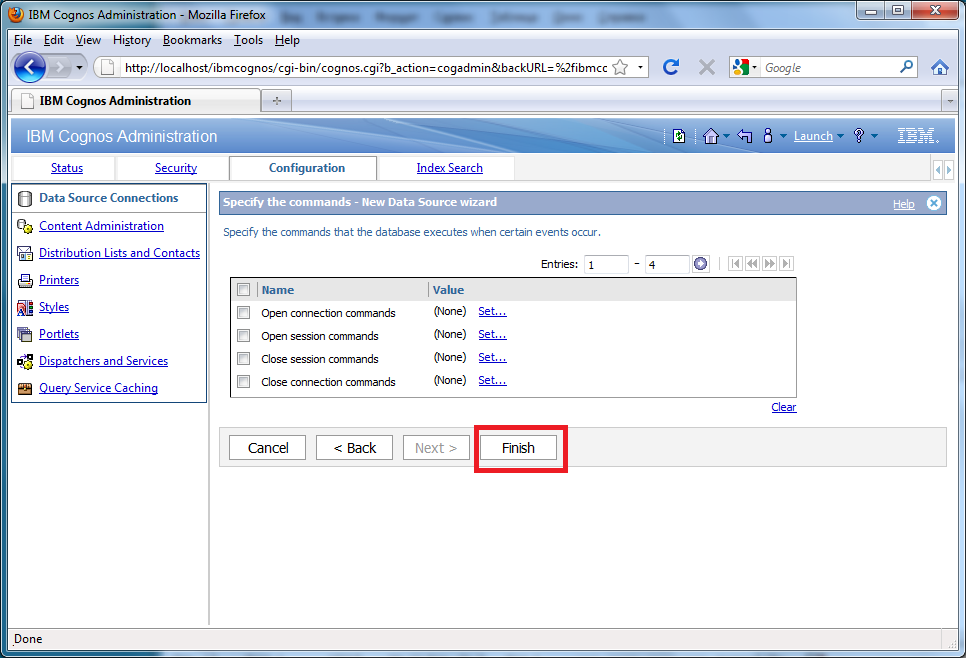Image resolution: width=966 pixels, height=658 pixels.
Task: Click the Firefox forward arrow button
Action: [x=59, y=67]
